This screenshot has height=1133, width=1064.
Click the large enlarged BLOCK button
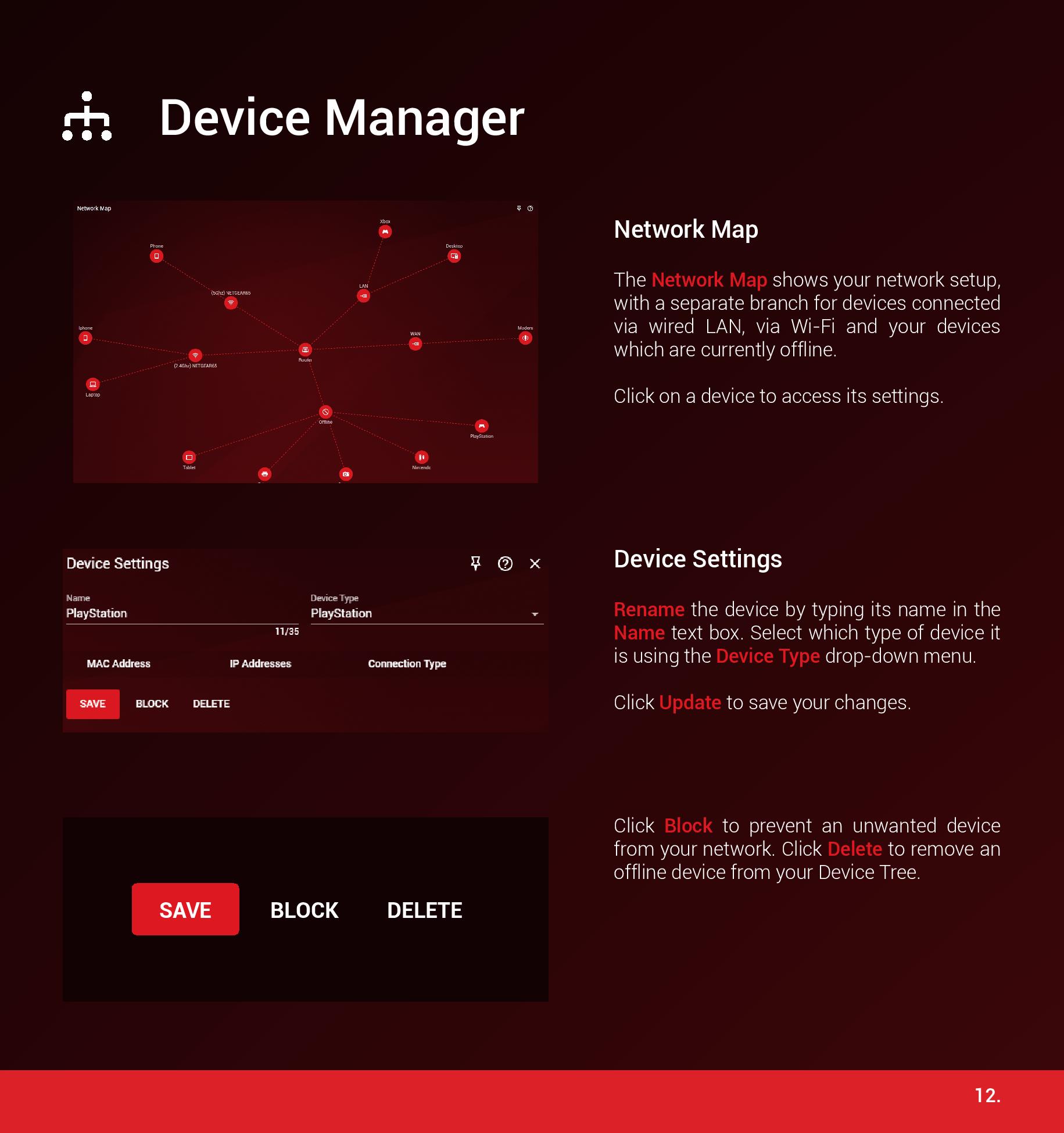click(x=304, y=910)
